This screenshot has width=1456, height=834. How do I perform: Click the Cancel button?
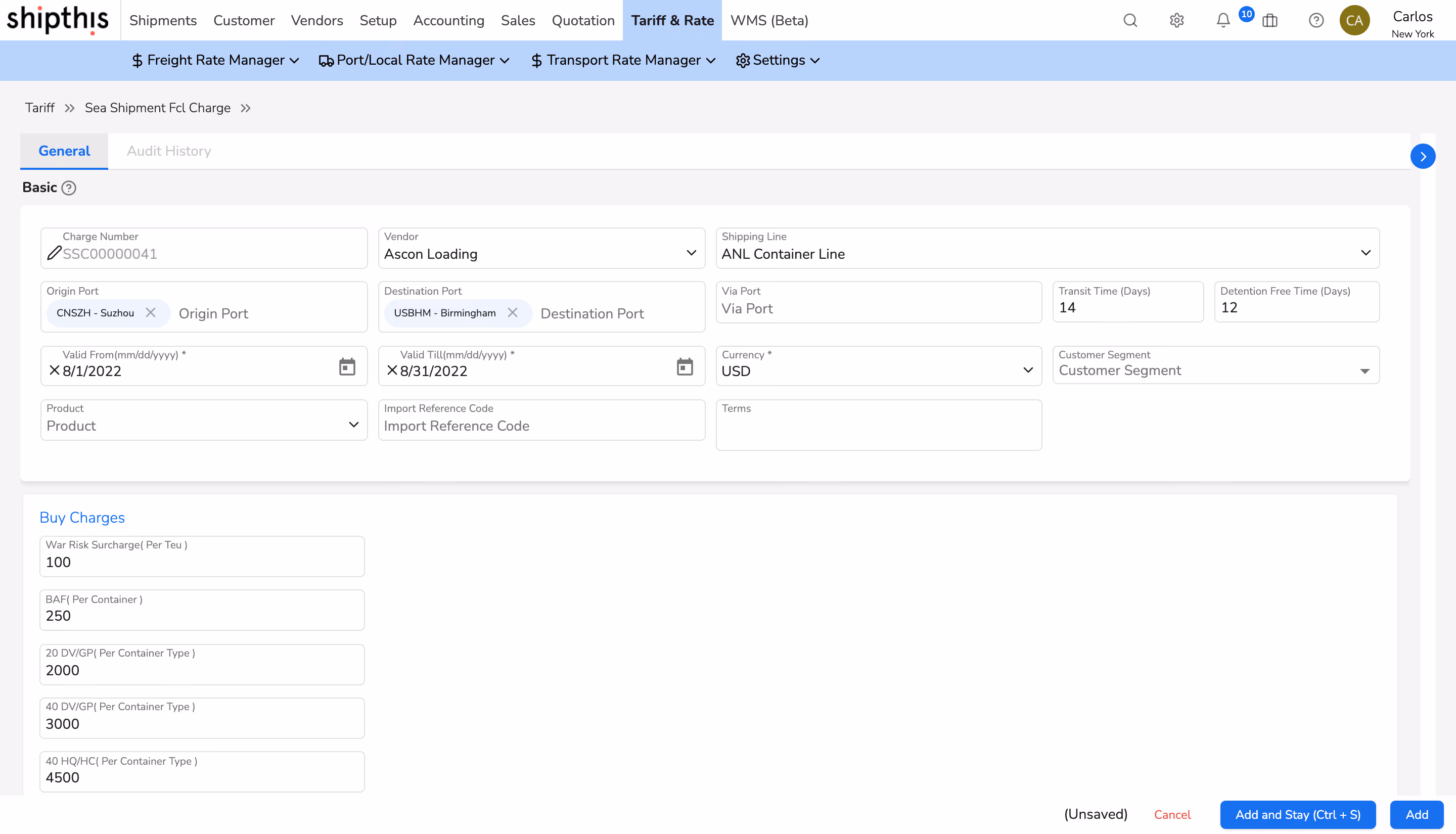point(1172,814)
